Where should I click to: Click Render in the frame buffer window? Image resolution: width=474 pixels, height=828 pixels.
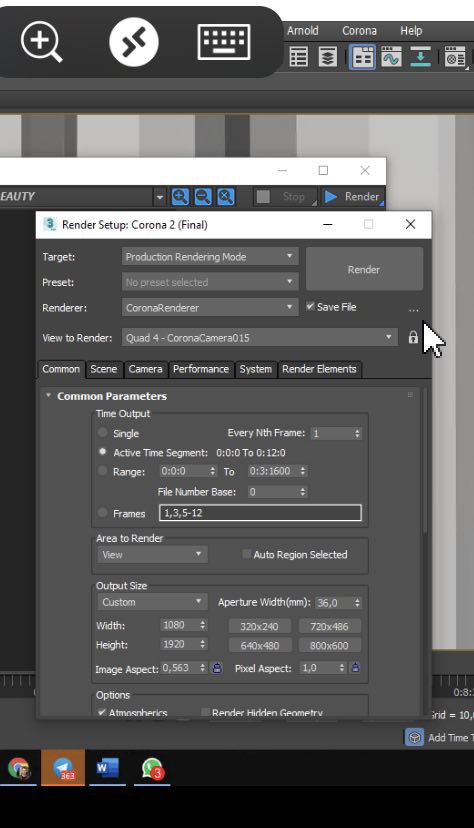click(352, 196)
